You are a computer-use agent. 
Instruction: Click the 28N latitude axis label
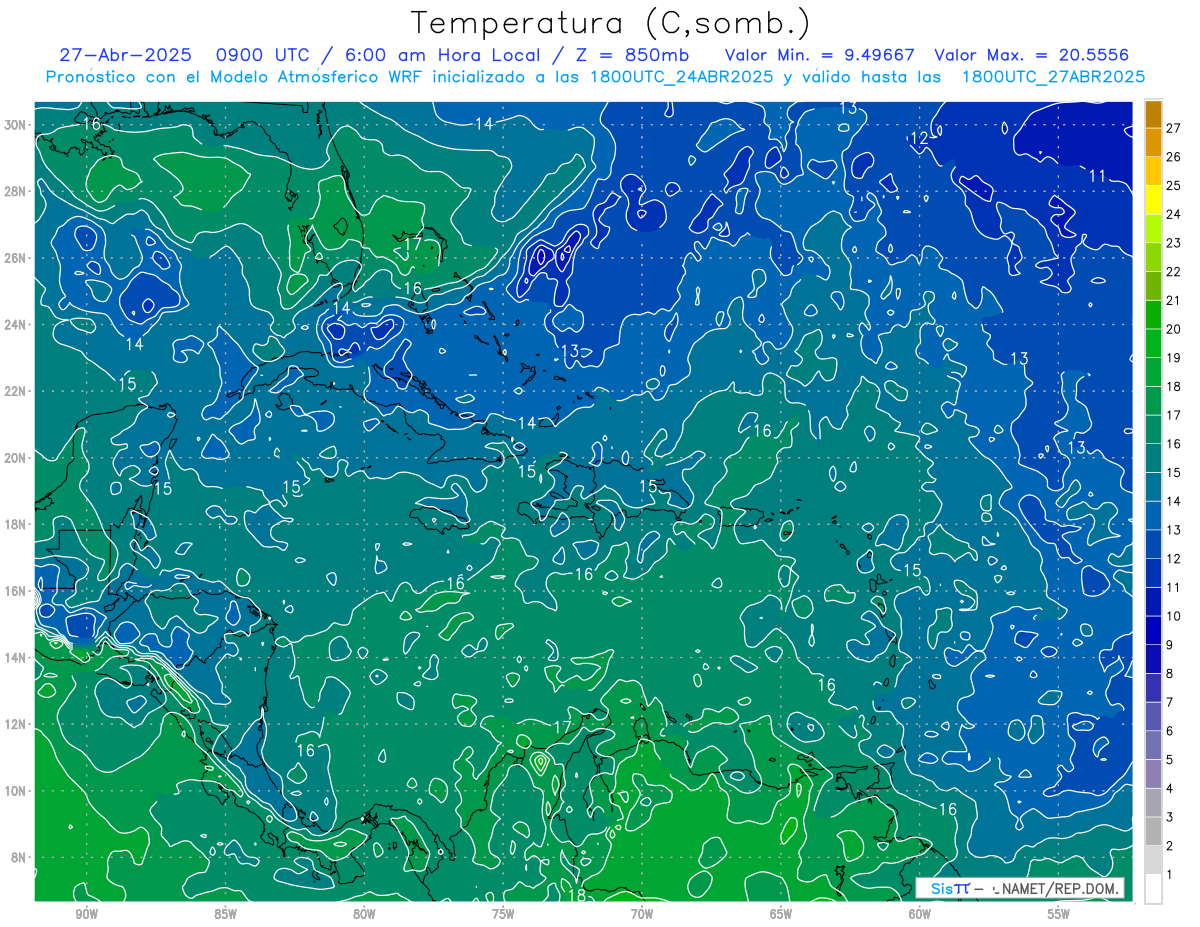(x=17, y=191)
